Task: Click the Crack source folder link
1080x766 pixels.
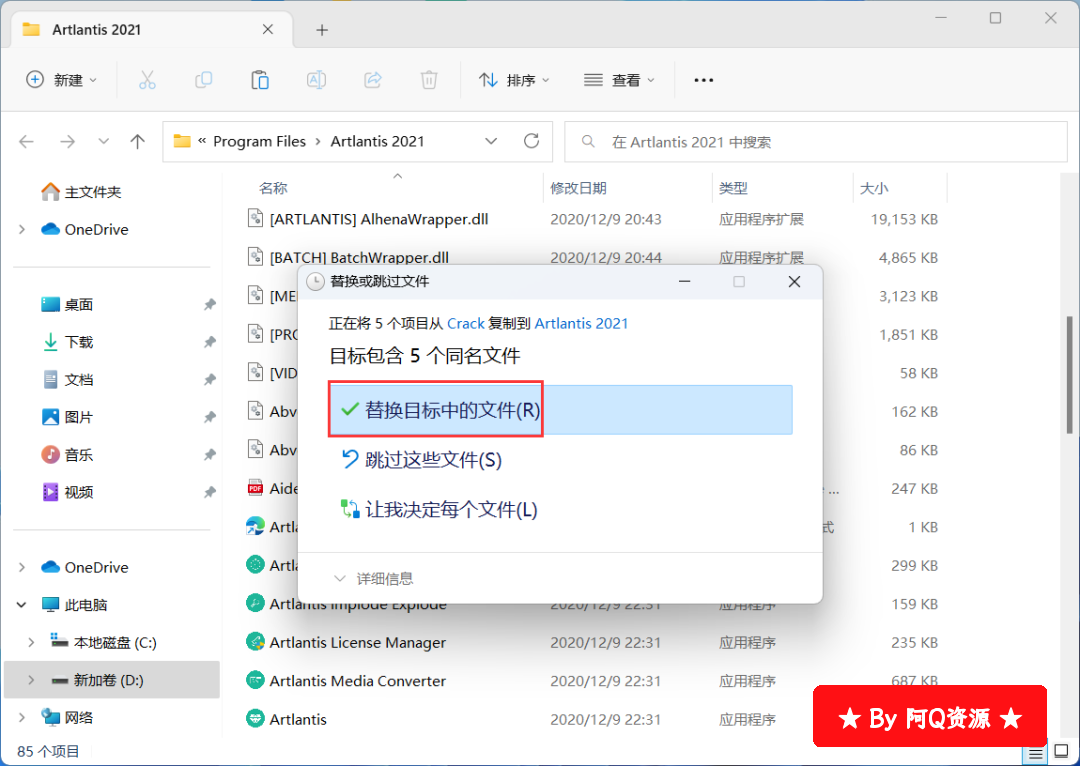Action: (466, 323)
